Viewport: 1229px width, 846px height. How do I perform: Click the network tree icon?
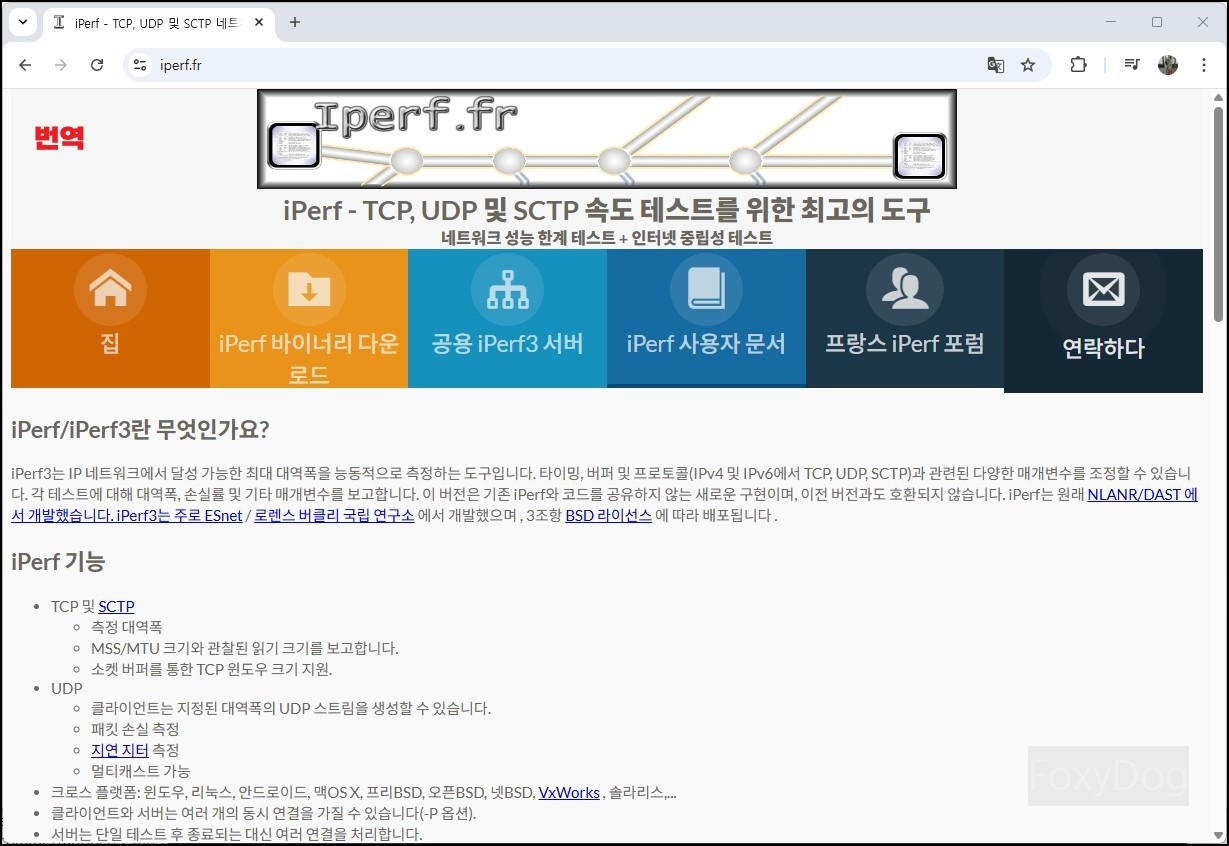(x=507, y=289)
